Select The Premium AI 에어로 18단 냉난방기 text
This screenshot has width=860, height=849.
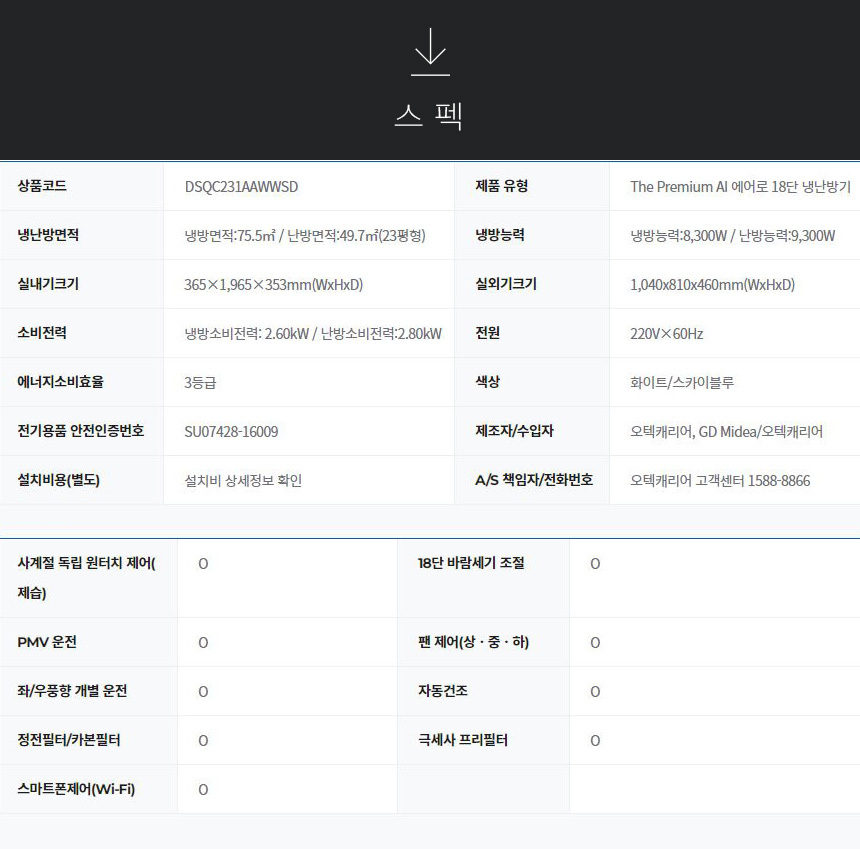(740, 187)
